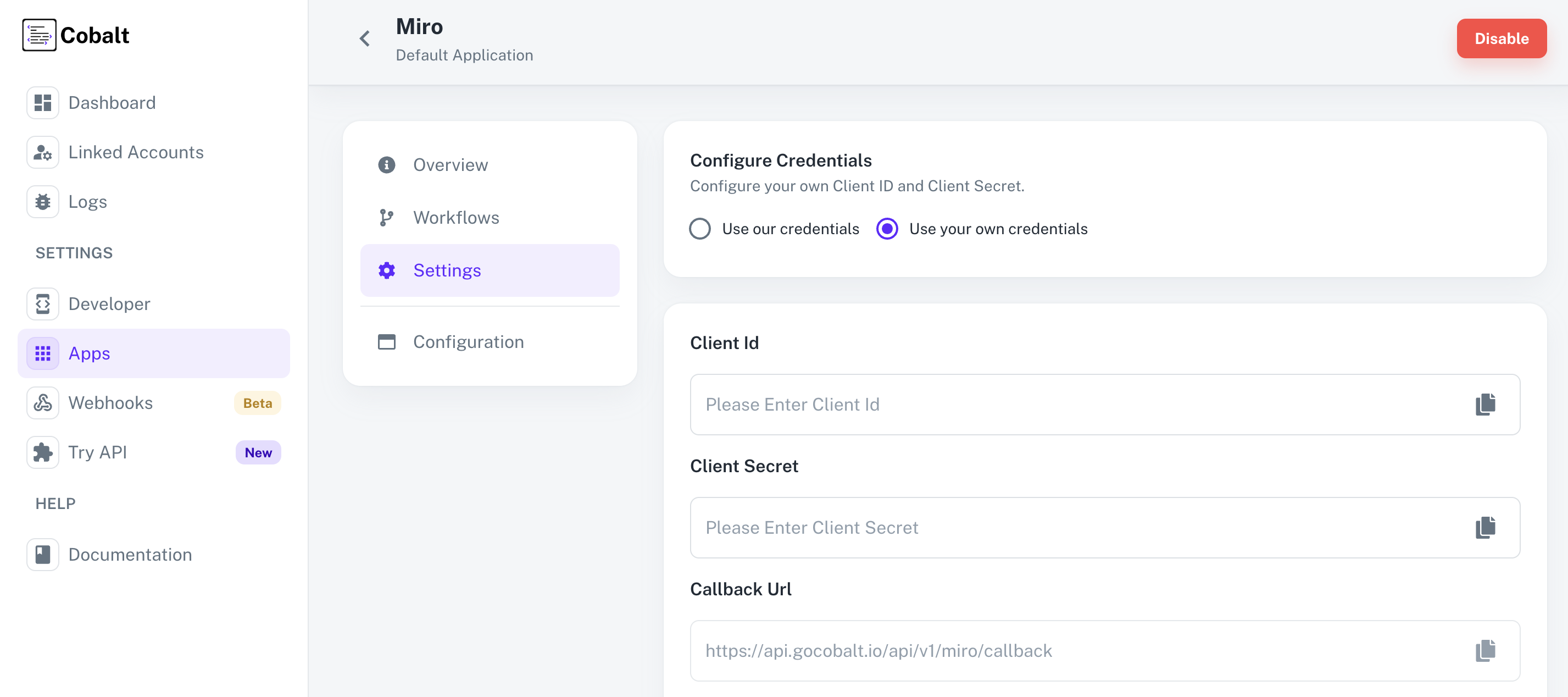Copy the Client Id field contents
Screen dimensions: 1568x697
click(x=1485, y=405)
